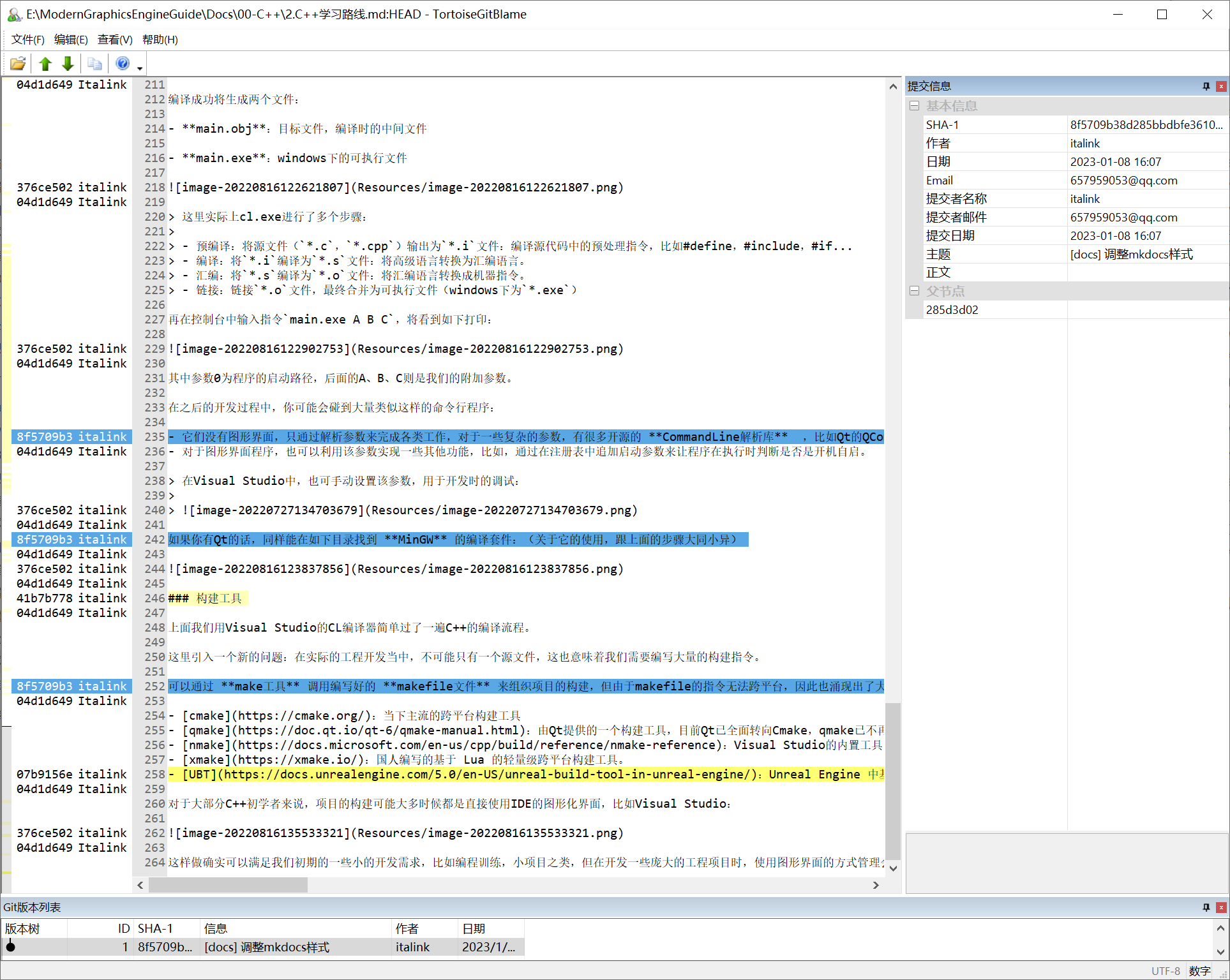The image size is (1230, 980).
Task: Select revision 8f5709b in version list
Action: 165,947
